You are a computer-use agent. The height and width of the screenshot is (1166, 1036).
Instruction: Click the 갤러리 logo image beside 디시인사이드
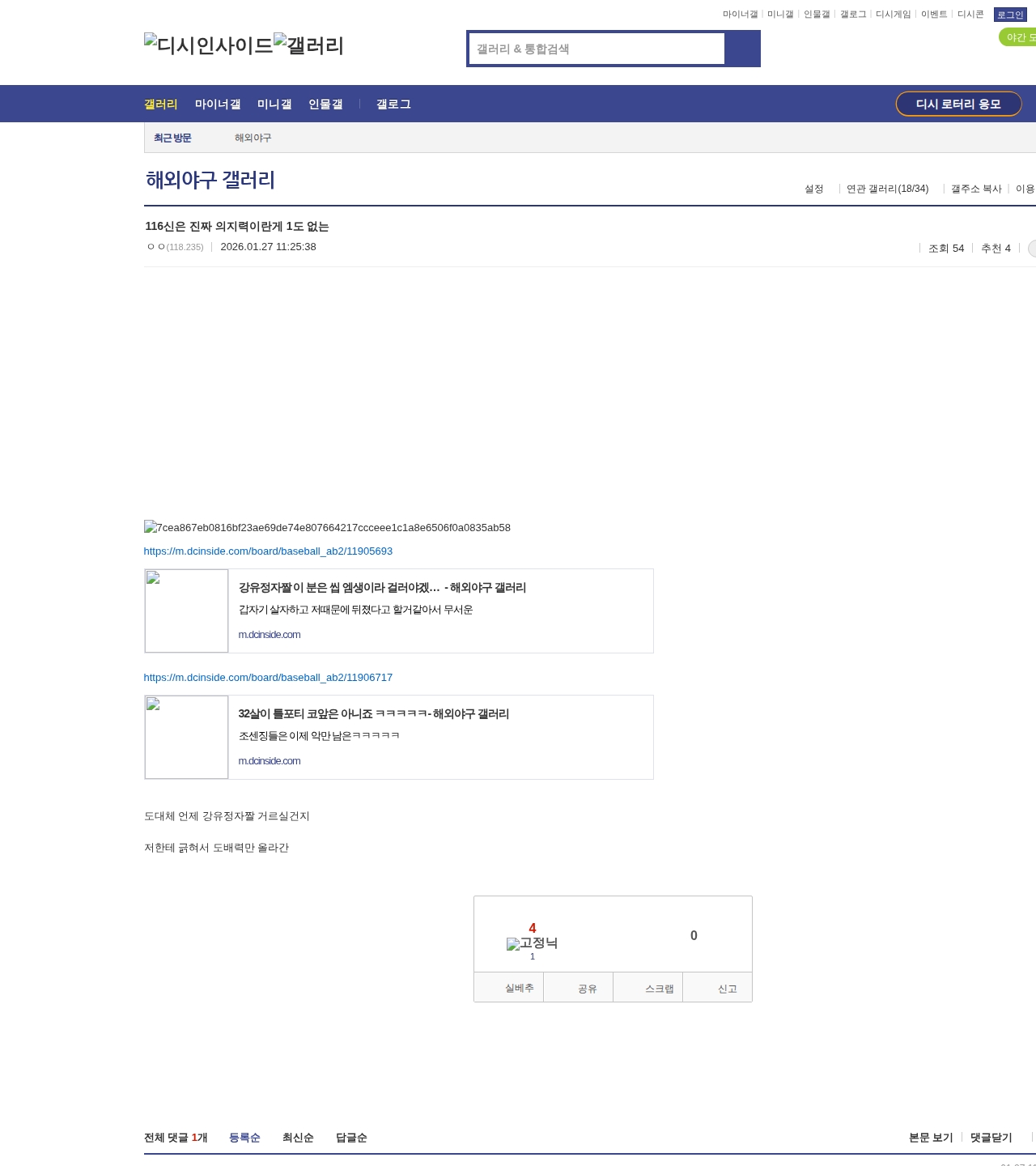click(309, 45)
